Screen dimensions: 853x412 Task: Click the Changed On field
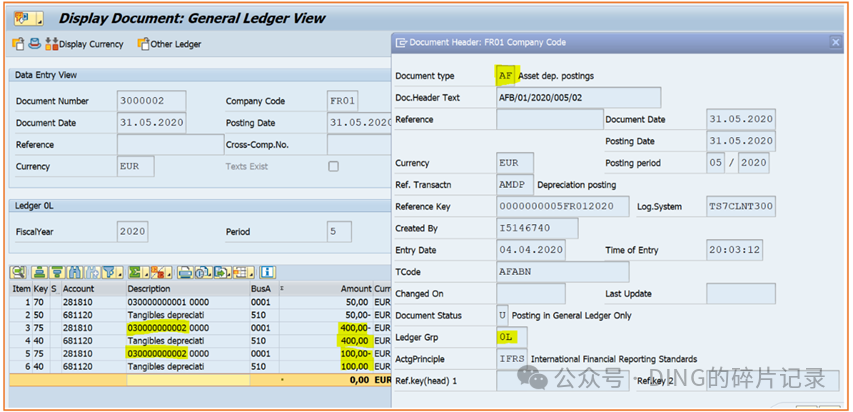click(530, 293)
